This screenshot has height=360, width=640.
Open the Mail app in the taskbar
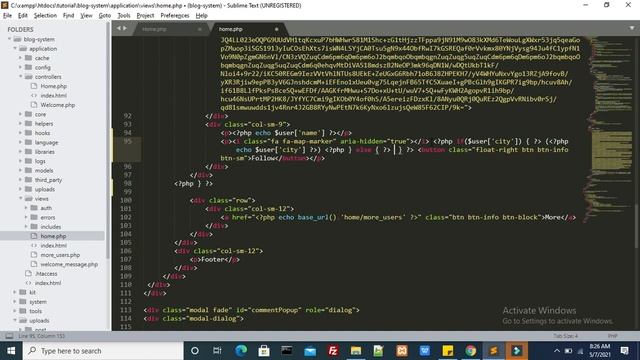point(310,351)
